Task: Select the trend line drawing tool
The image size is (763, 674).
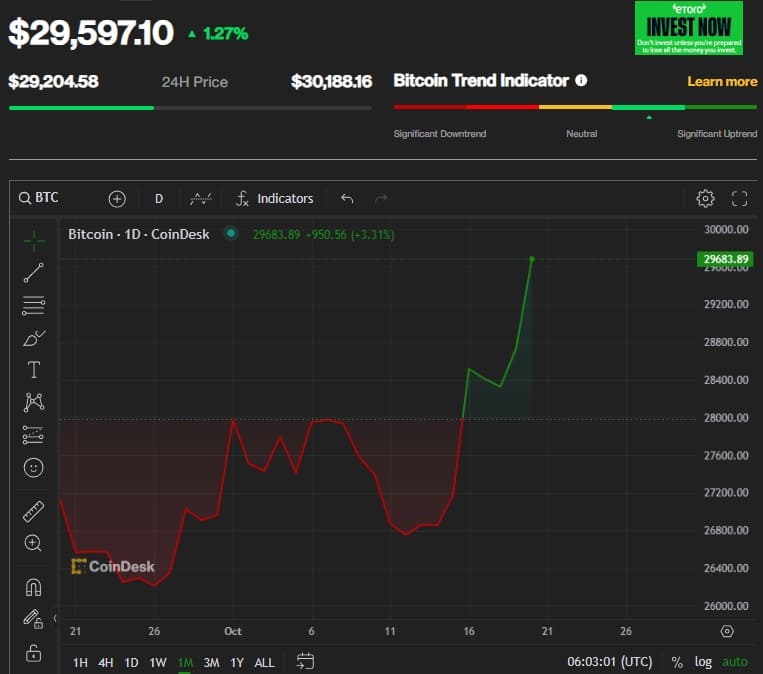Action: point(34,273)
